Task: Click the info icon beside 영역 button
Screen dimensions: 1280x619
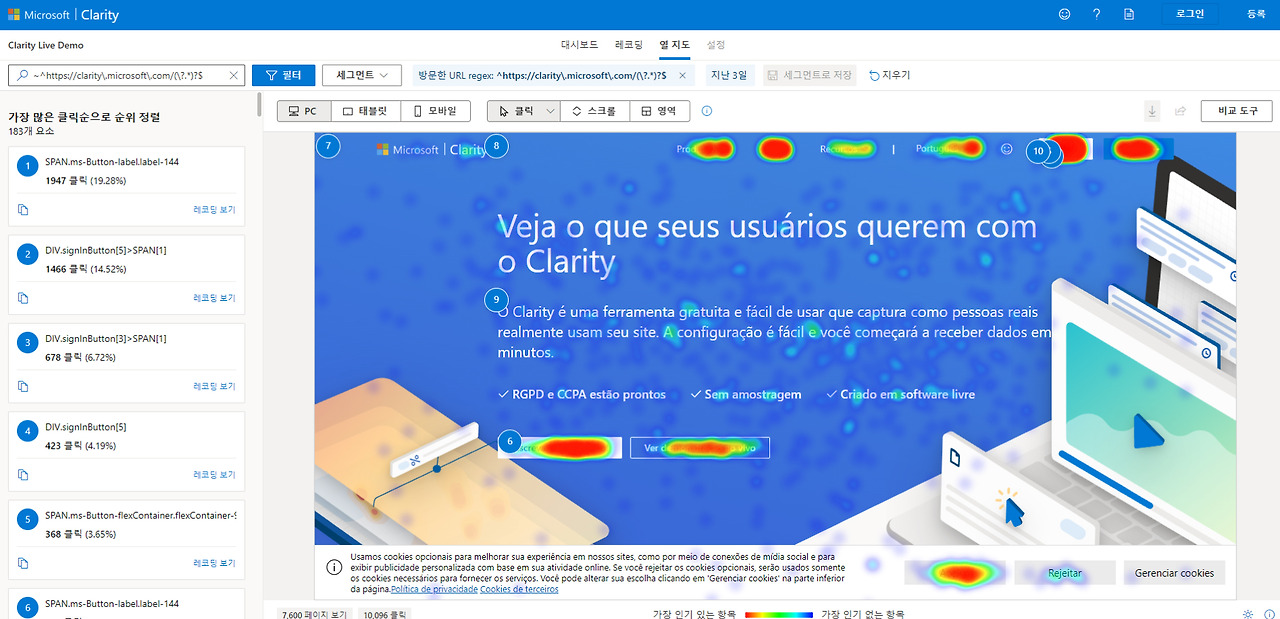Action: 707,111
